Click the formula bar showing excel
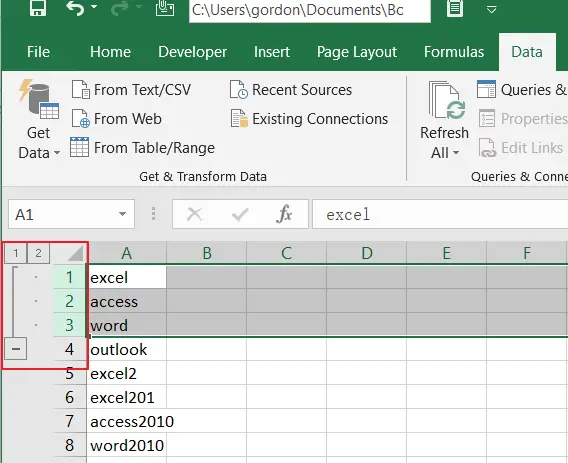The height and width of the screenshot is (463, 568). tap(440, 214)
